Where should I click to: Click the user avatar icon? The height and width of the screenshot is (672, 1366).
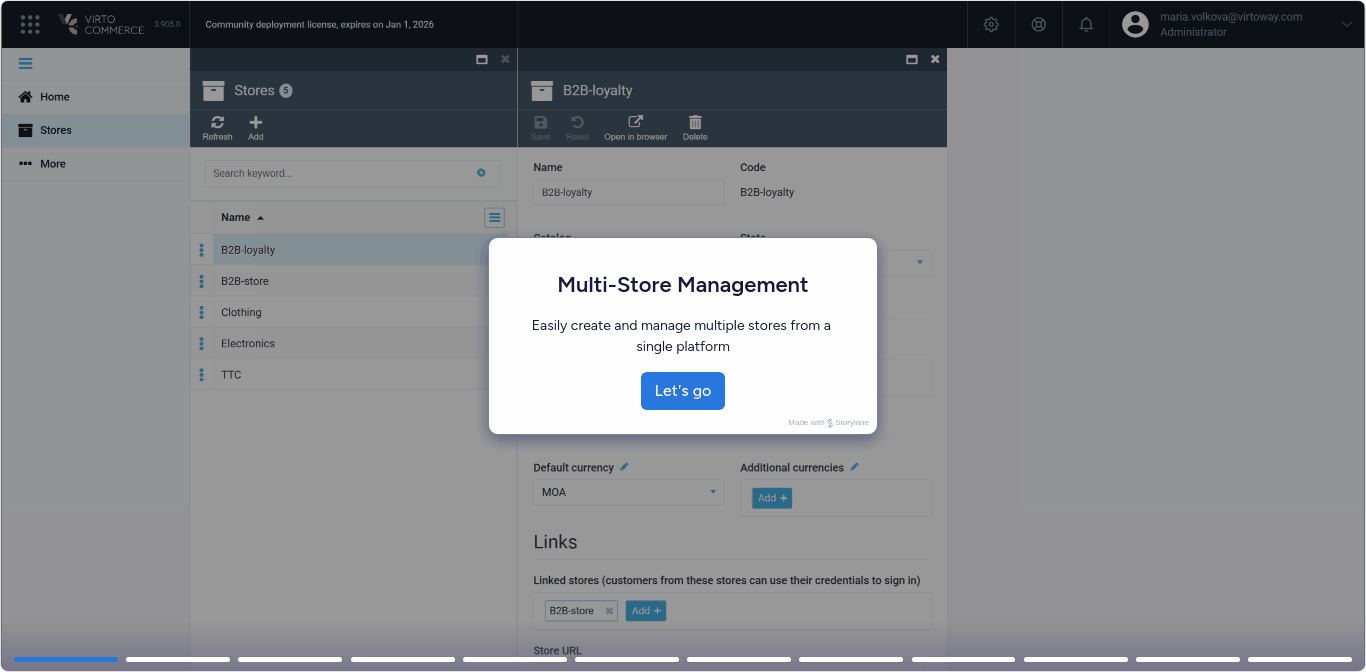tap(1135, 24)
